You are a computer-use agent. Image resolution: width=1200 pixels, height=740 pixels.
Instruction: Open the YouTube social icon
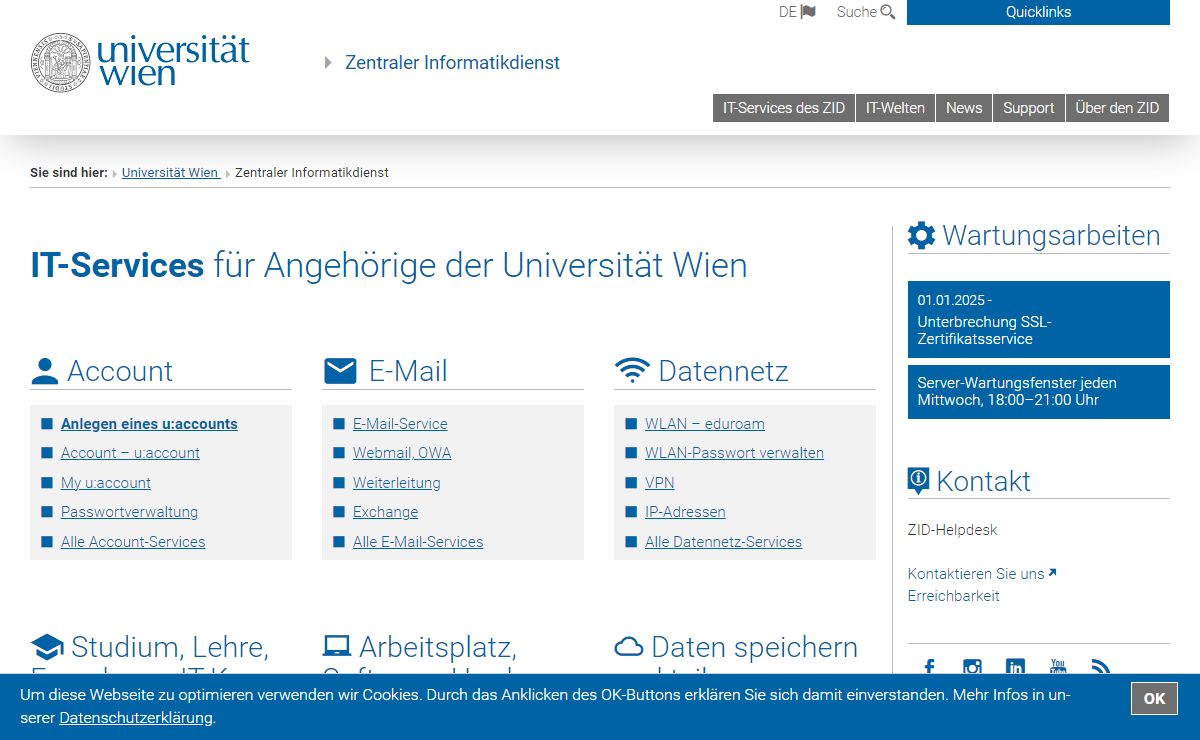pyautogui.click(x=1058, y=668)
